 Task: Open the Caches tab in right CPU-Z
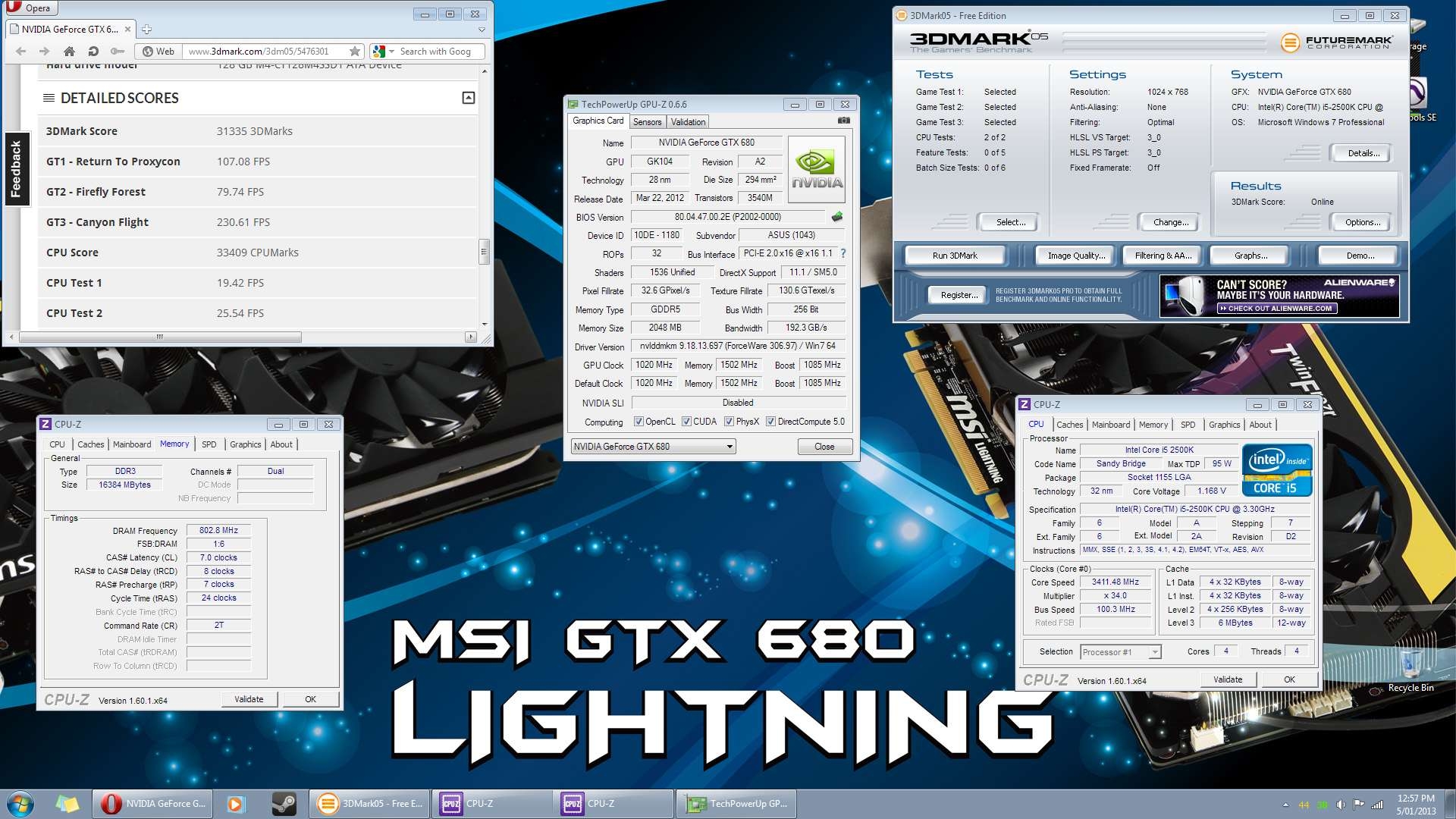pos(1069,425)
